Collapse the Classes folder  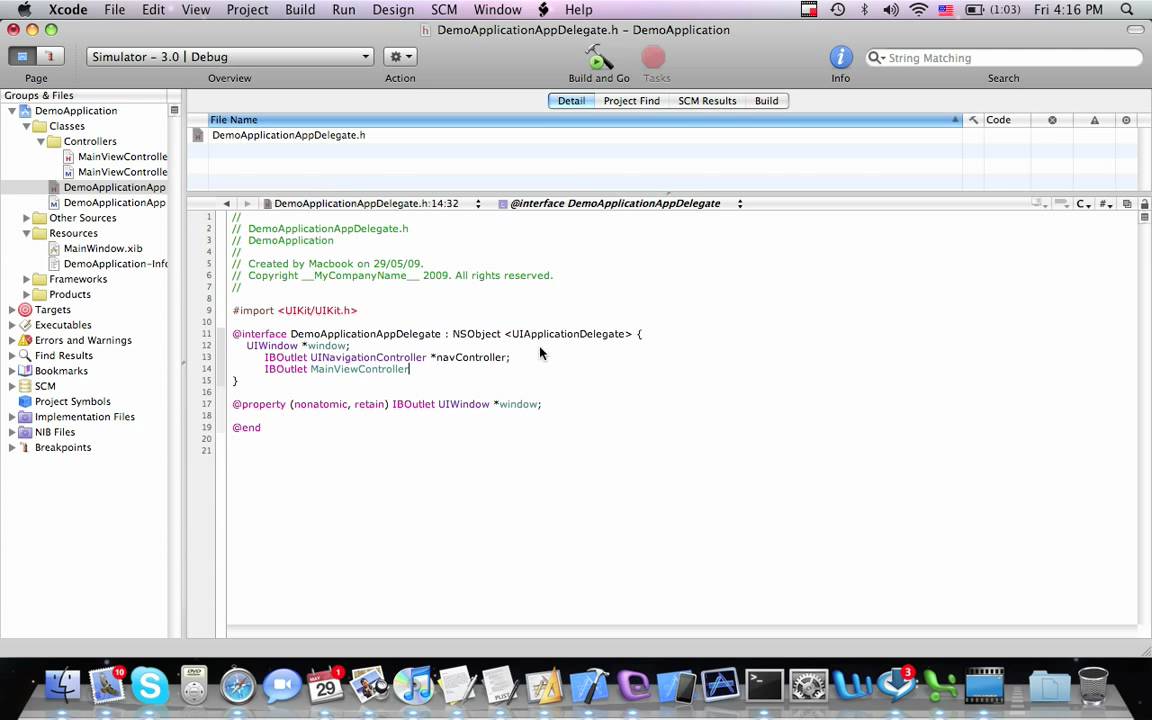26,126
